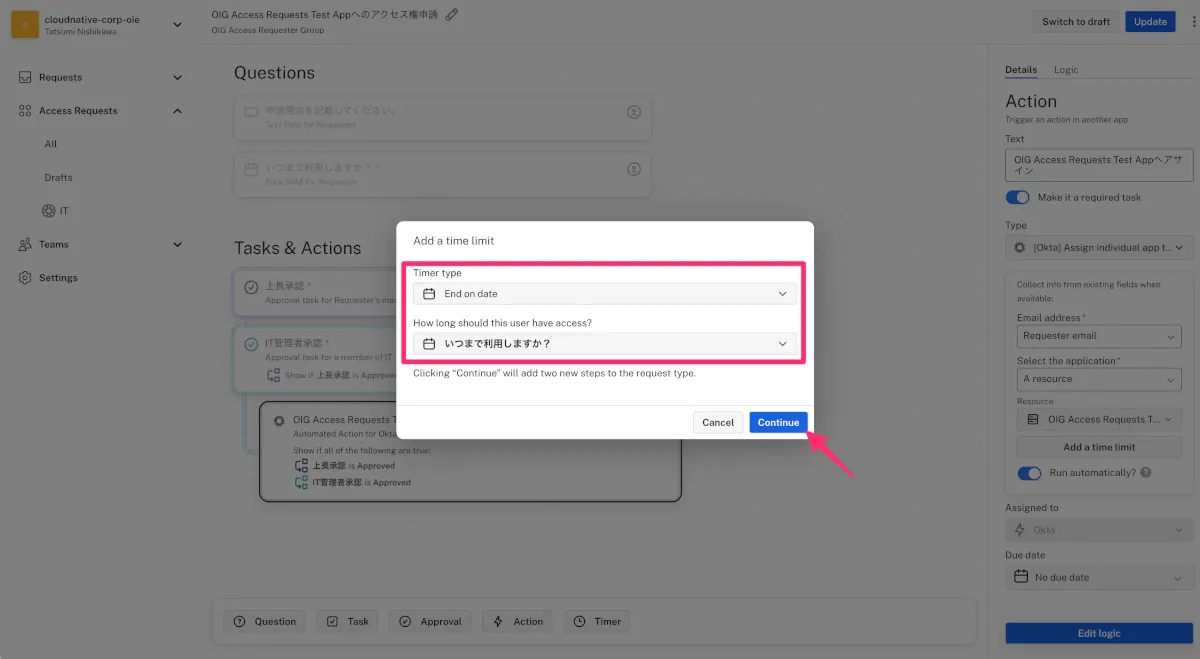Cancel the Add a time limit dialog
Image resolution: width=1200 pixels, height=659 pixels.
[x=718, y=422]
